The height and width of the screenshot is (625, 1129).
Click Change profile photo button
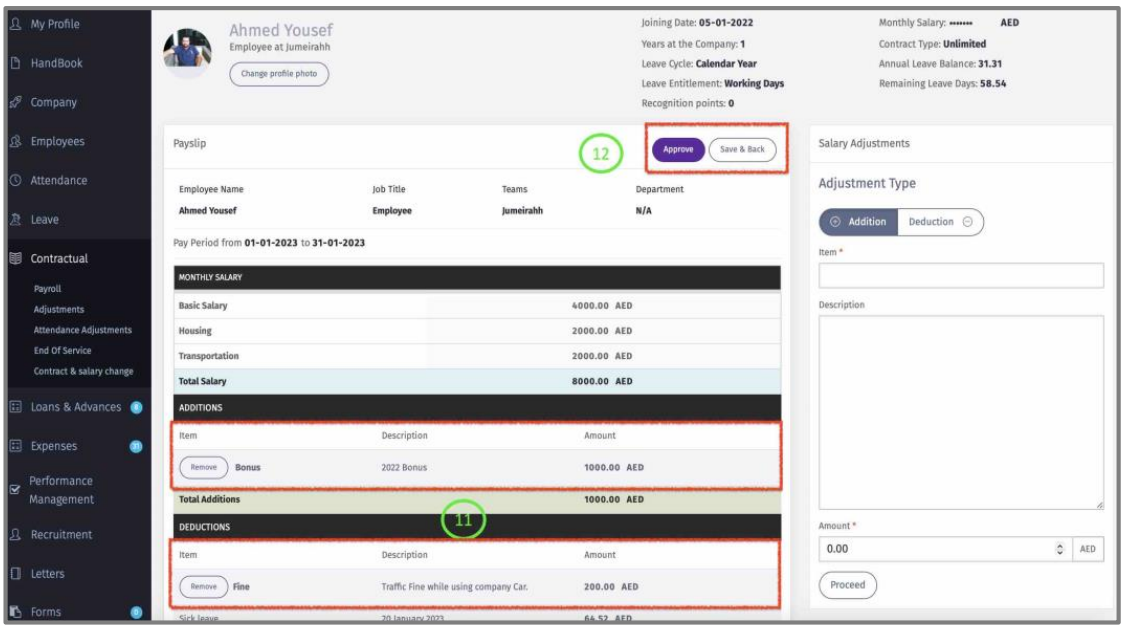click(x=279, y=73)
